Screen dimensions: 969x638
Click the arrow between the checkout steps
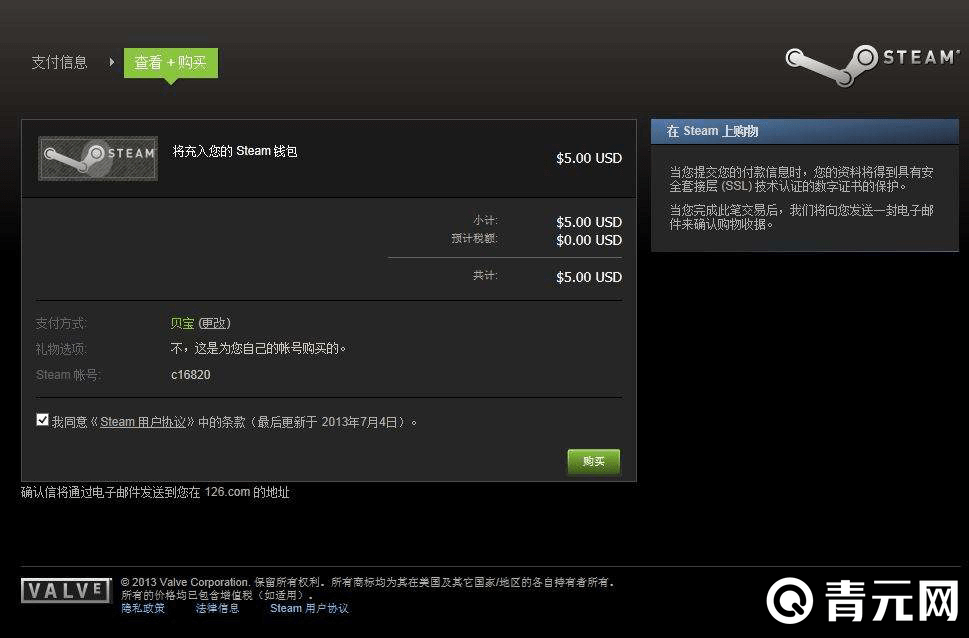pyautogui.click(x=111, y=62)
